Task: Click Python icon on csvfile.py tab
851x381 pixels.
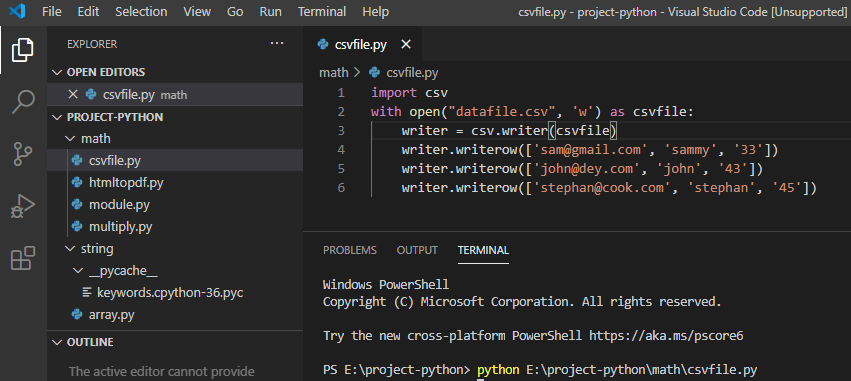Action: tap(324, 45)
